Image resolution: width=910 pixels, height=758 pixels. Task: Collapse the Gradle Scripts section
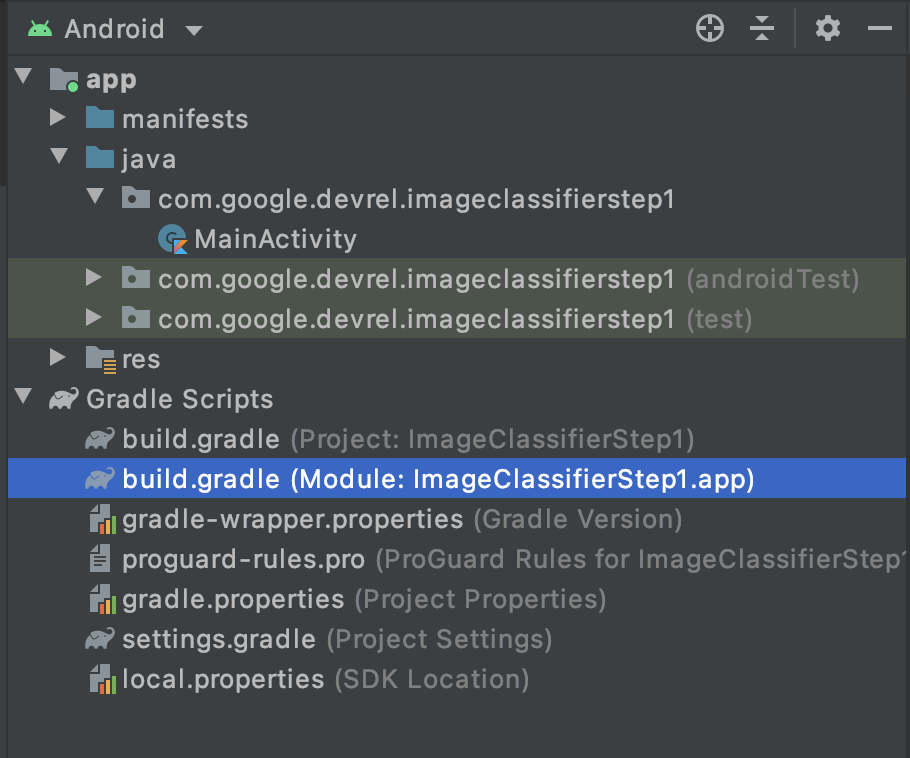click(23, 398)
